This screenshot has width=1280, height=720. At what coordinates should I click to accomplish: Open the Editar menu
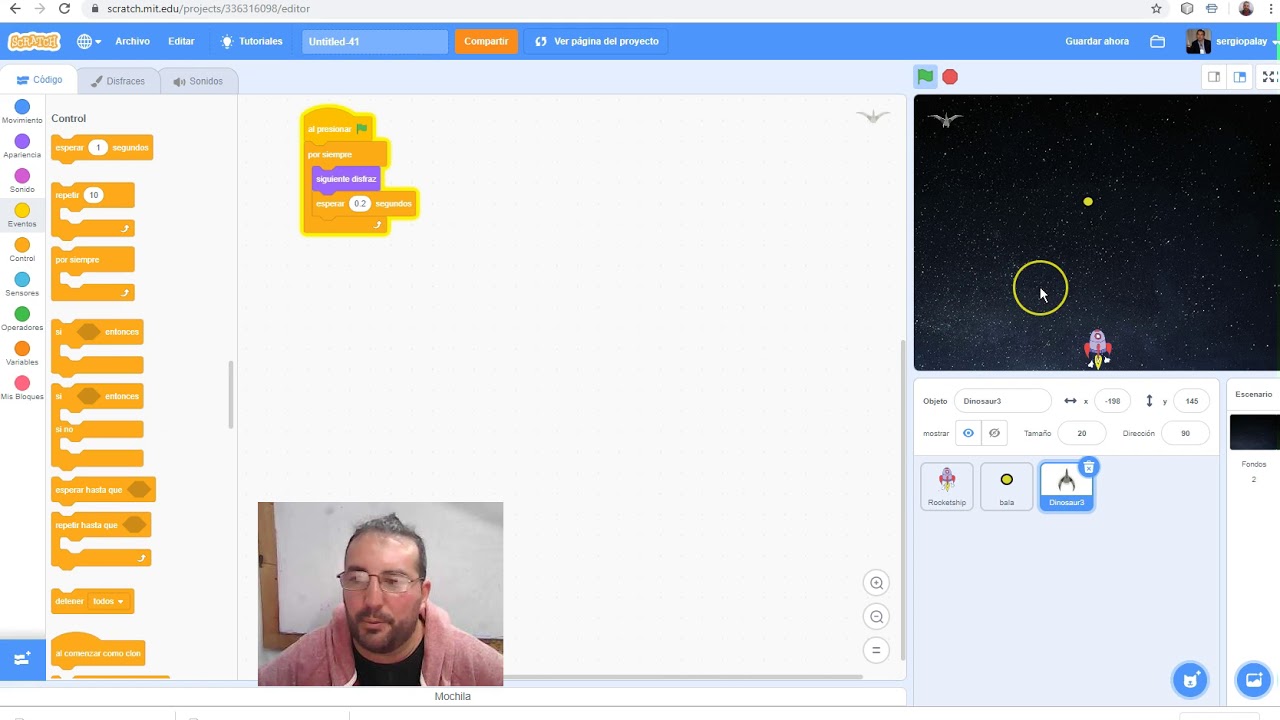click(x=181, y=41)
